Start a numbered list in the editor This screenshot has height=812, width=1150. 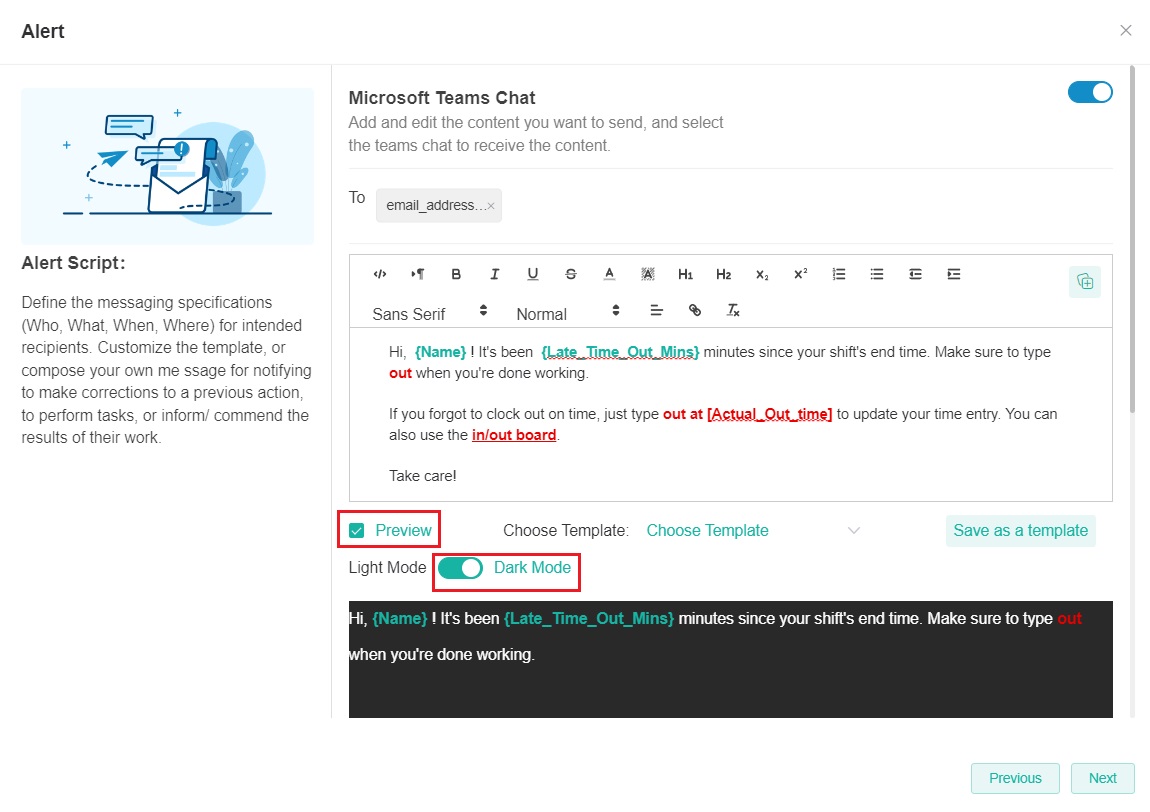click(x=839, y=274)
